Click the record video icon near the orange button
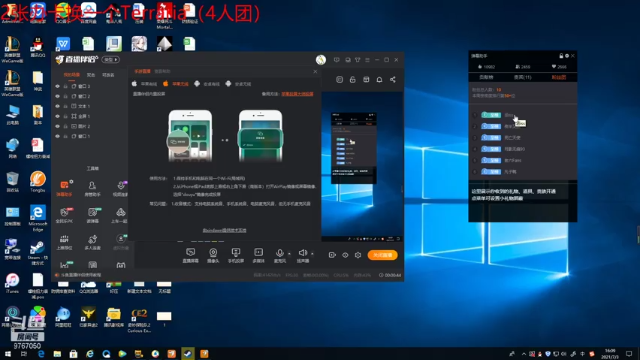This screenshot has height=360, width=640. tap(332, 255)
